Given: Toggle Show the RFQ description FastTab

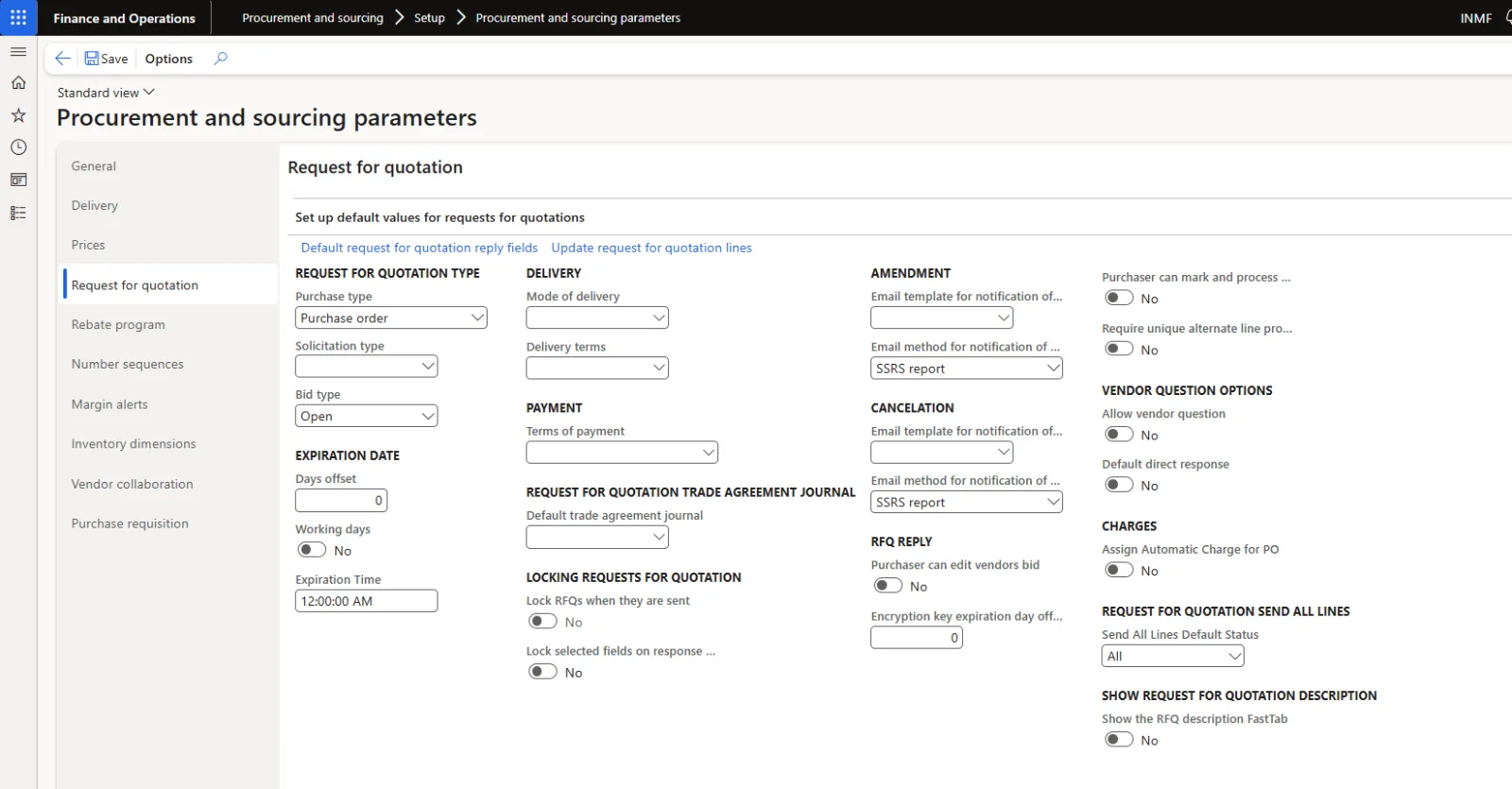Looking at the screenshot, I should pyautogui.click(x=1119, y=740).
